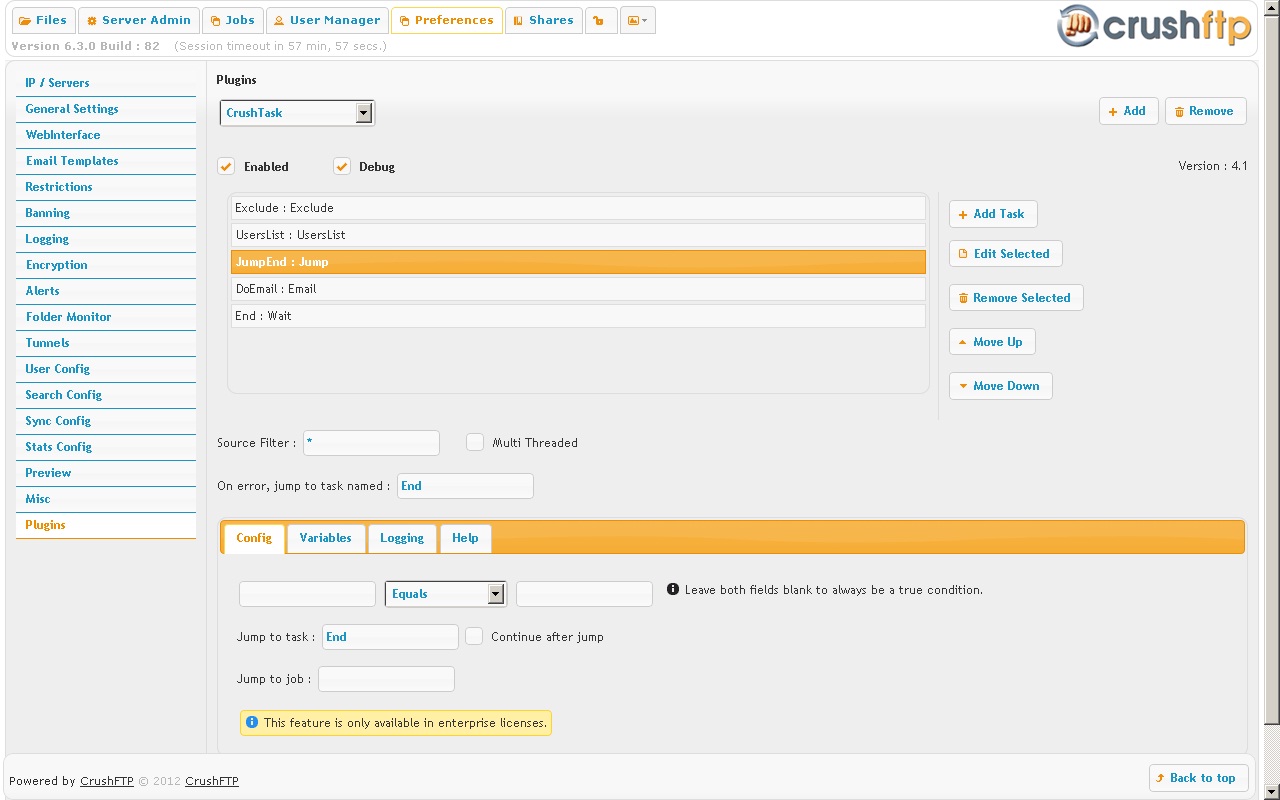
Task: Open IP / Servers settings
Action: (x=106, y=83)
